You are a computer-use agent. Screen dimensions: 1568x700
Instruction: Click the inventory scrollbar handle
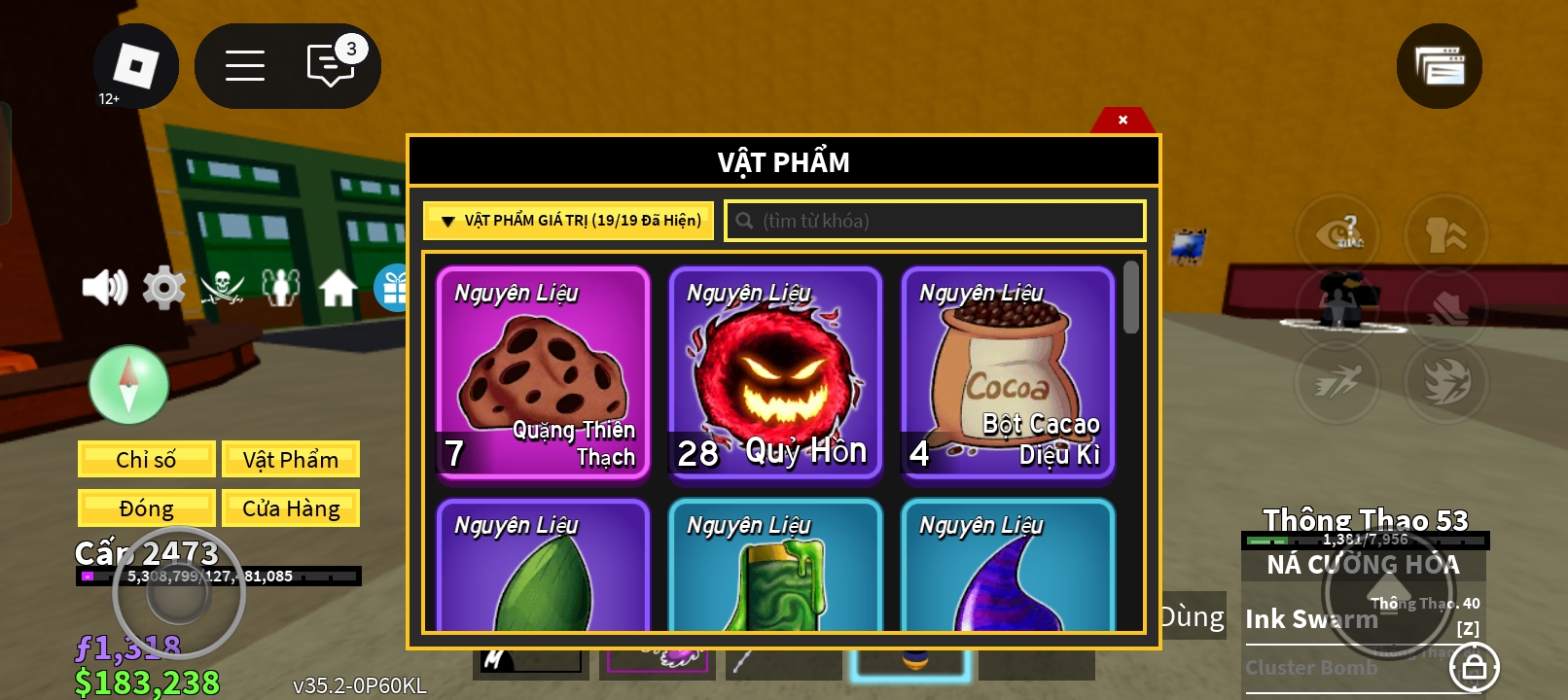click(1130, 297)
